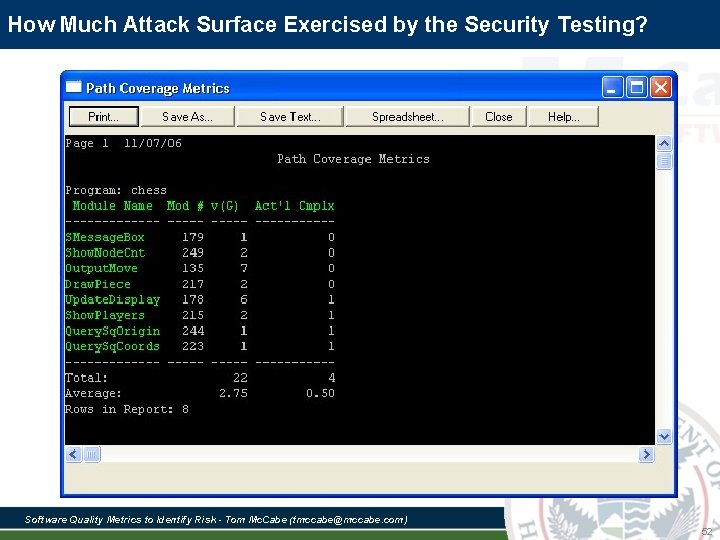Select the UpdateDisplay module name
The height and width of the screenshot is (540, 720).
point(112,300)
